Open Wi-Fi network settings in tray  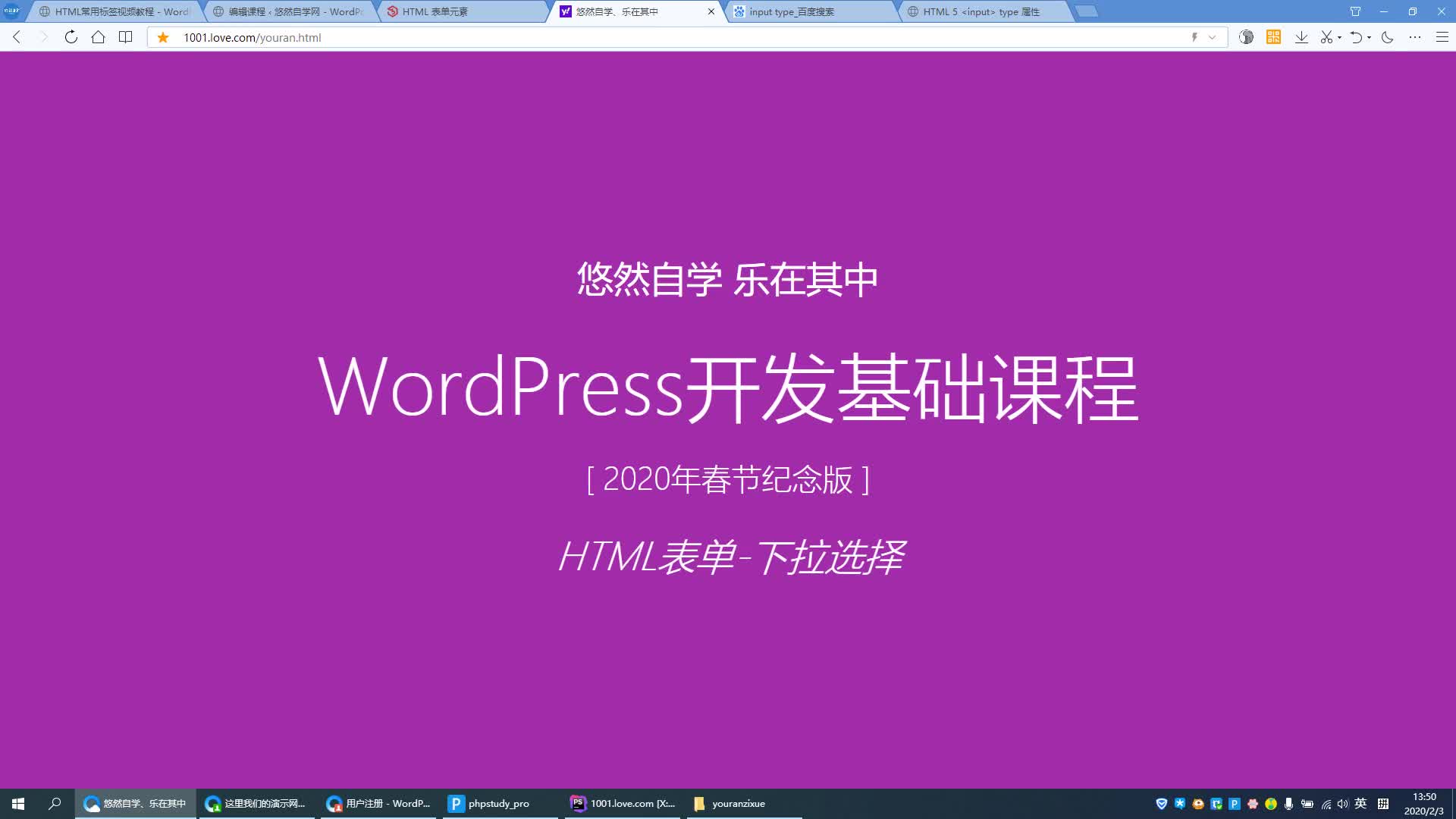pos(1326,804)
